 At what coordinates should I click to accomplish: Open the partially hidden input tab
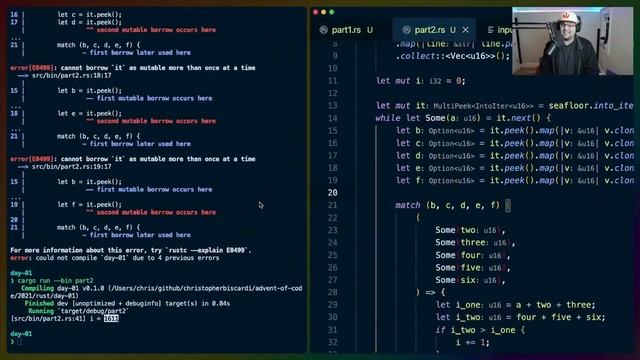pyautogui.click(x=500, y=30)
